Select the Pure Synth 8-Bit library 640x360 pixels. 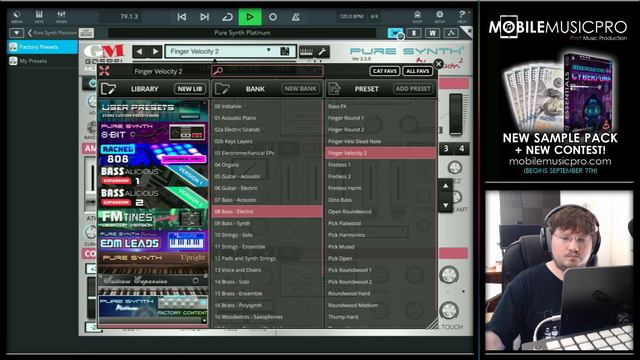153,132
